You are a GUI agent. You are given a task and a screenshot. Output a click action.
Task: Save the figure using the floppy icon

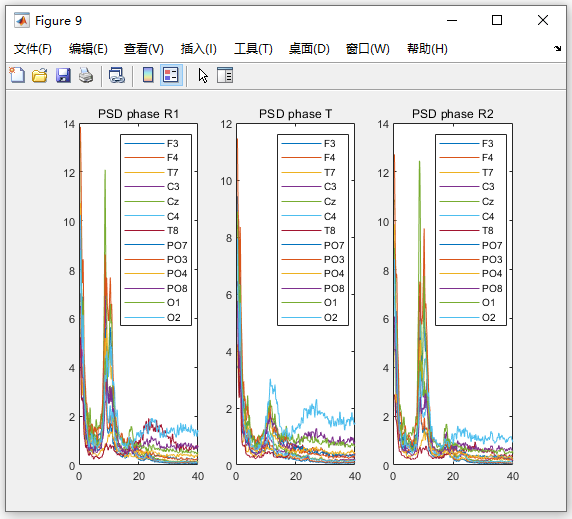pyautogui.click(x=63, y=75)
